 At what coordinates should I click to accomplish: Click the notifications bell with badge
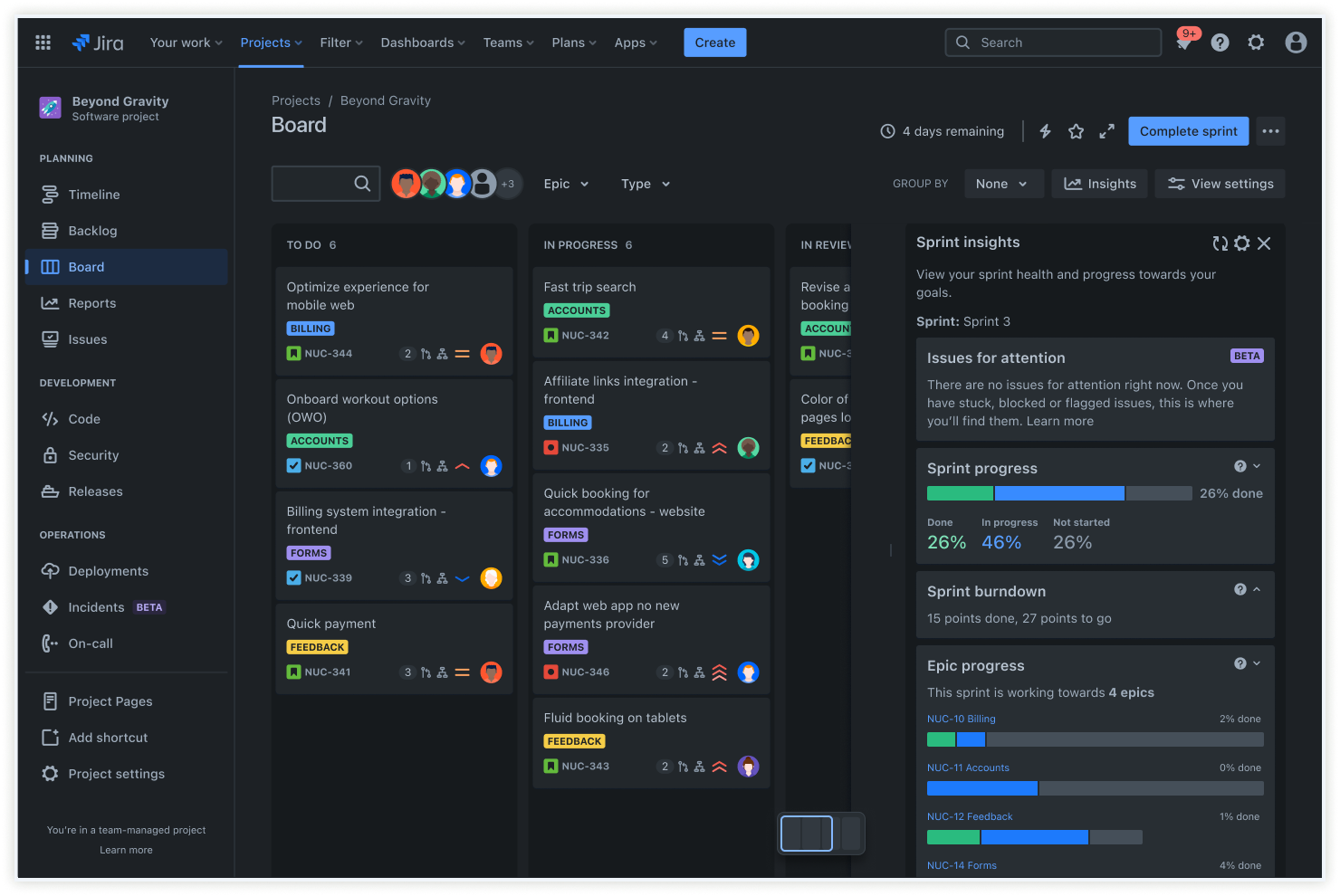1183,42
